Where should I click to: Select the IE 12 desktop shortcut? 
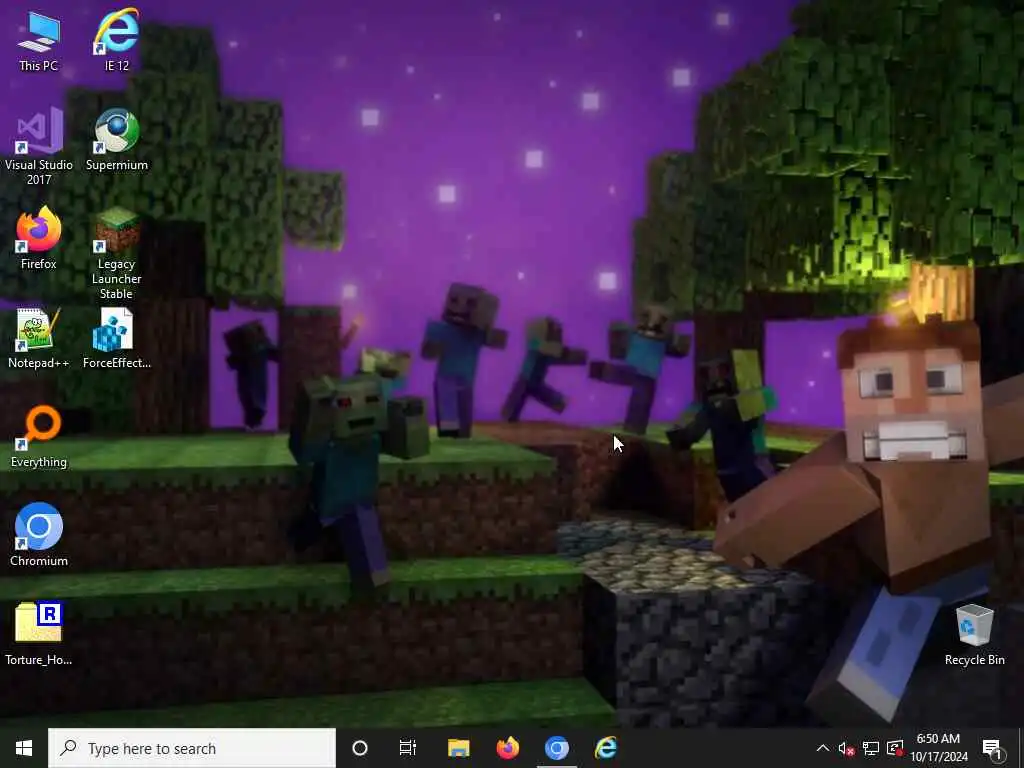point(116,40)
